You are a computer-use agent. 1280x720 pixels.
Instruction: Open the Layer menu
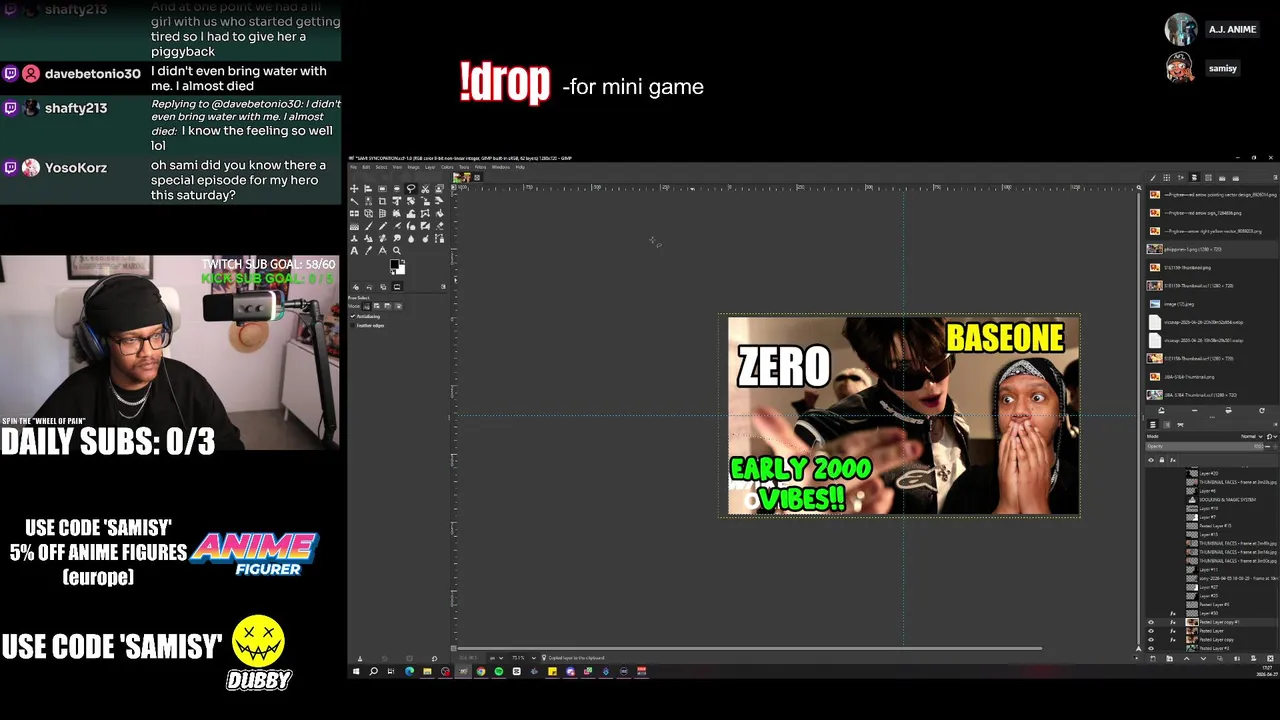pyautogui.click(x=430, y=167)
